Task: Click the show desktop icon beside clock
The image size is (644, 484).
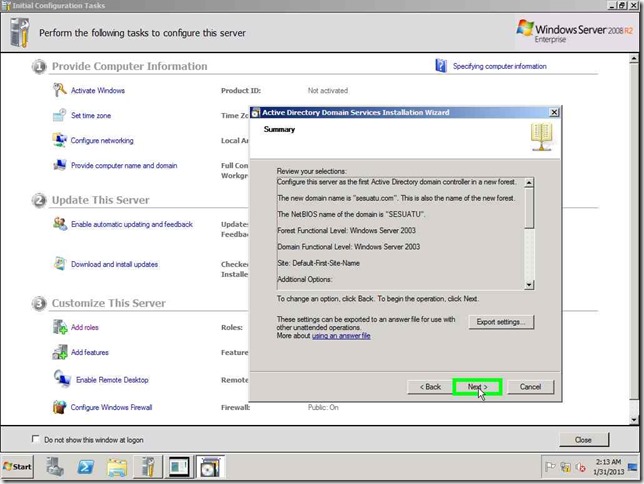Action: [633, 467]
